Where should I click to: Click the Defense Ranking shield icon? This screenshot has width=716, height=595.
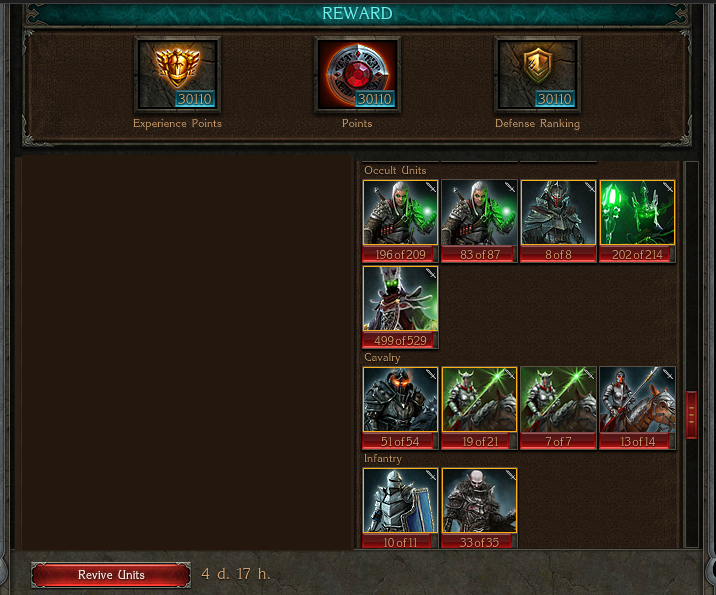537,74
